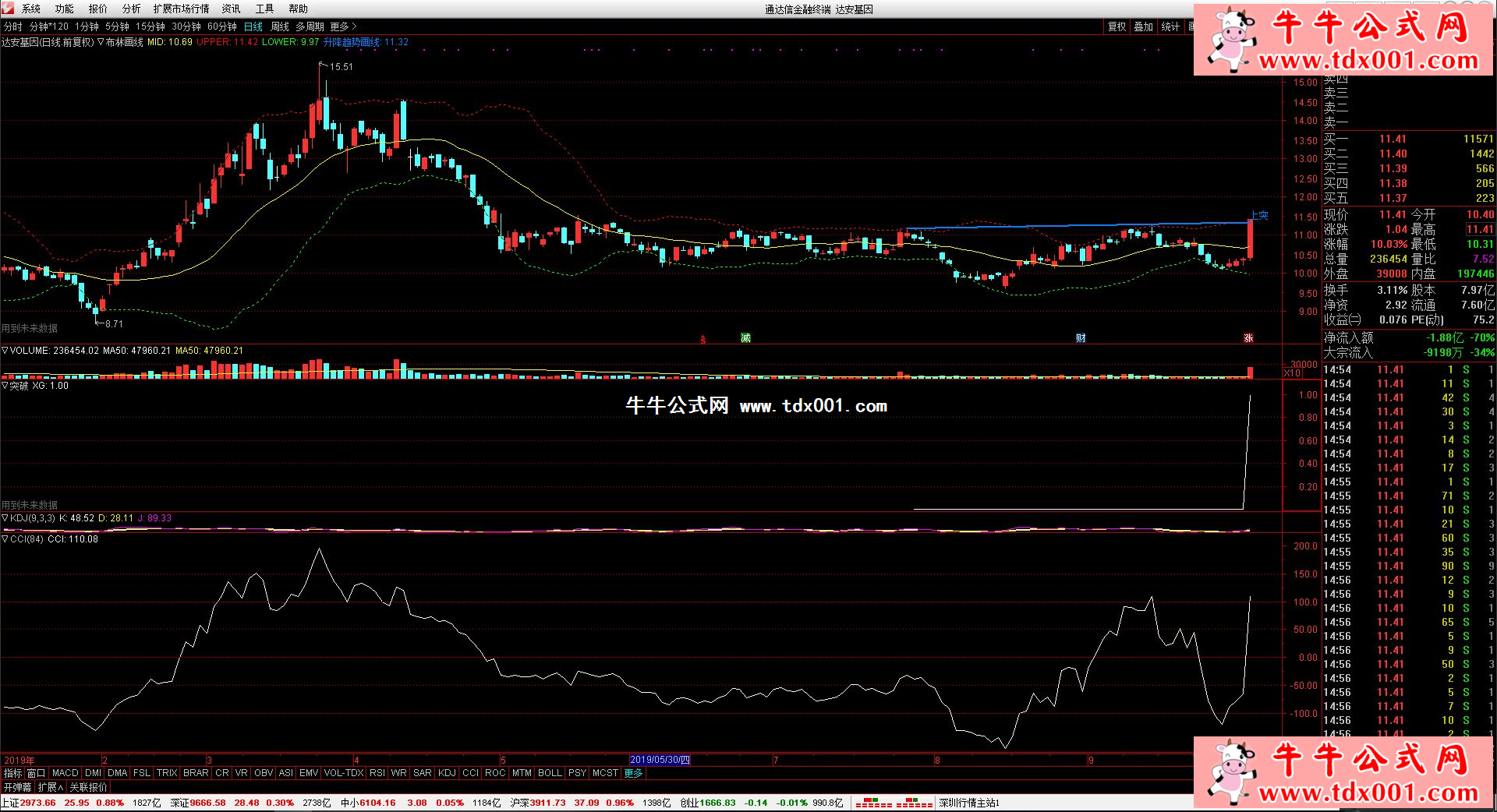The image size is (1497, 812).
Task: Select the PSY indicator
Action: [x=577, y=773]
